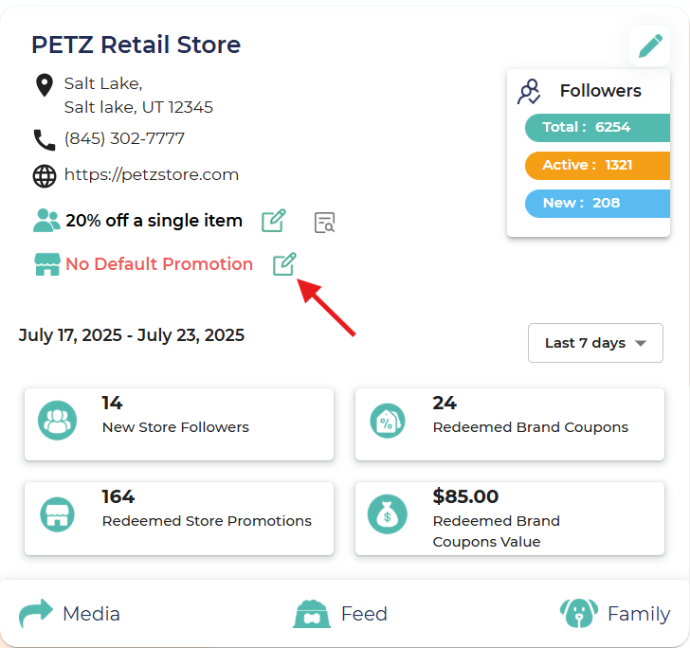Click the phone number (845) 302-7777
The image size is (690, 648).
124,139
